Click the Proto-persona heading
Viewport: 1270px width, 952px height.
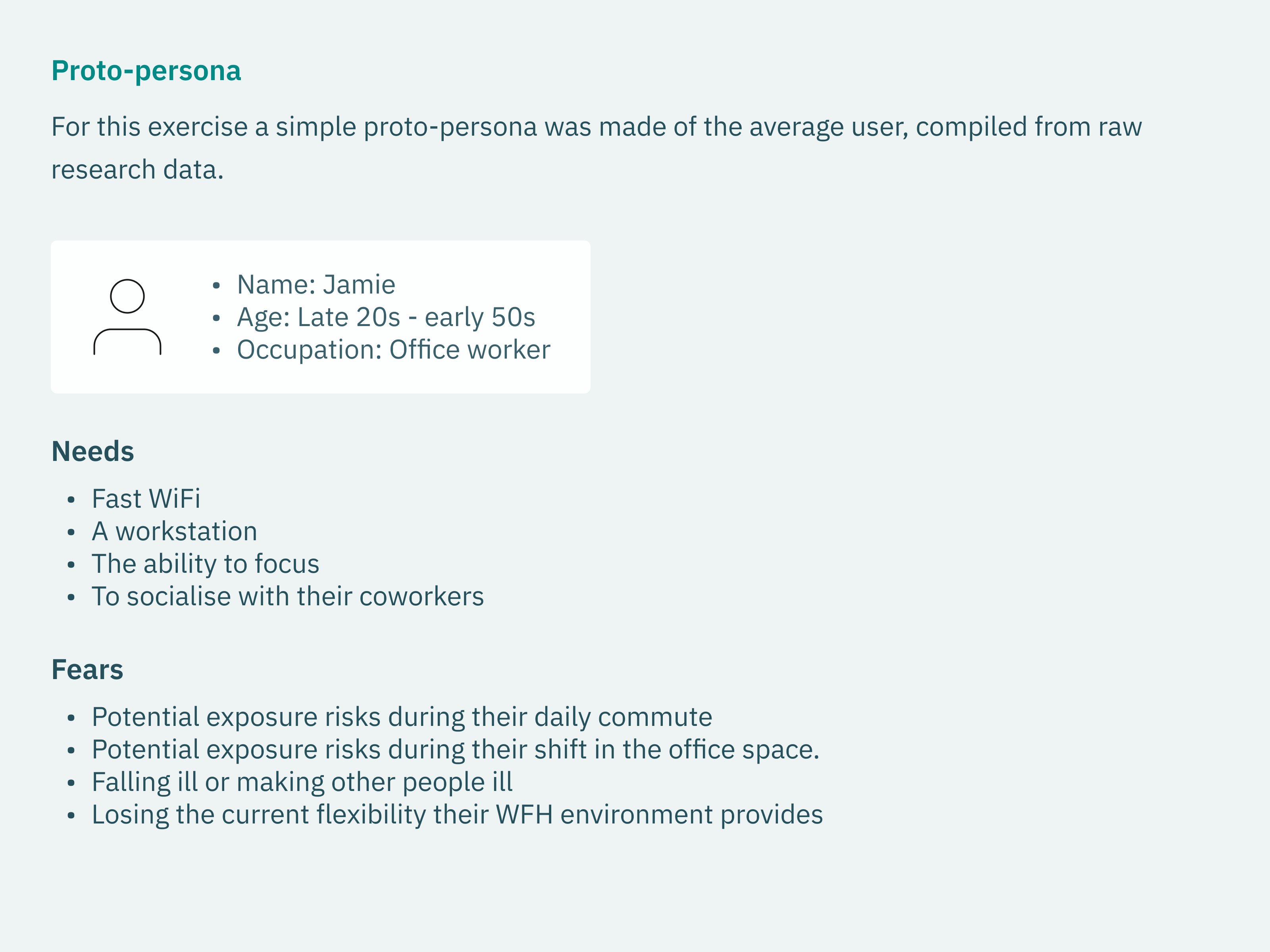[x=146, y=72]
